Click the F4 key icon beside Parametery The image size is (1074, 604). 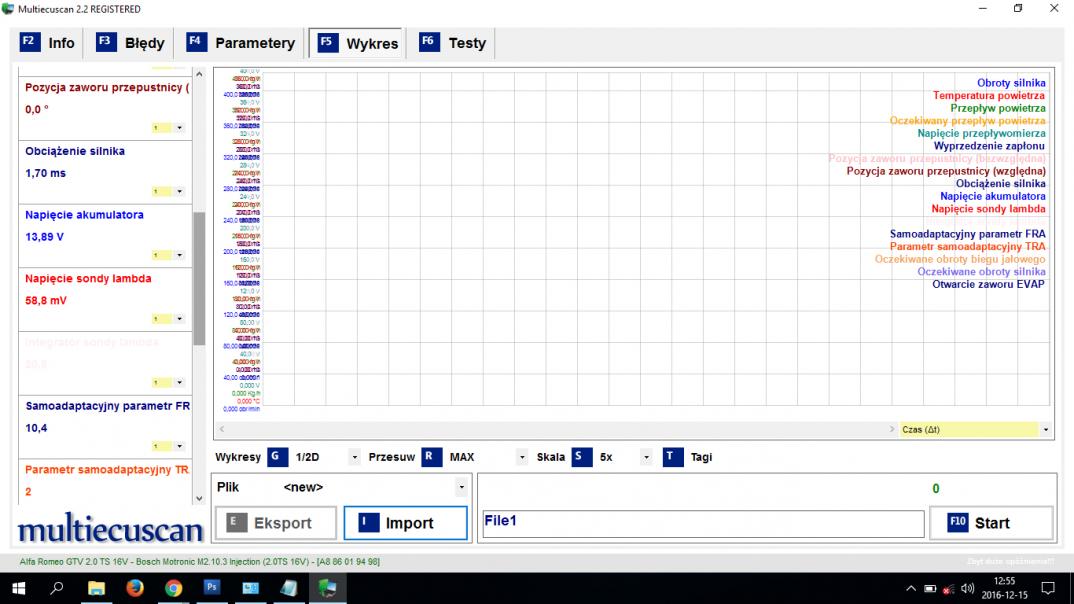[x=196, y=42]
